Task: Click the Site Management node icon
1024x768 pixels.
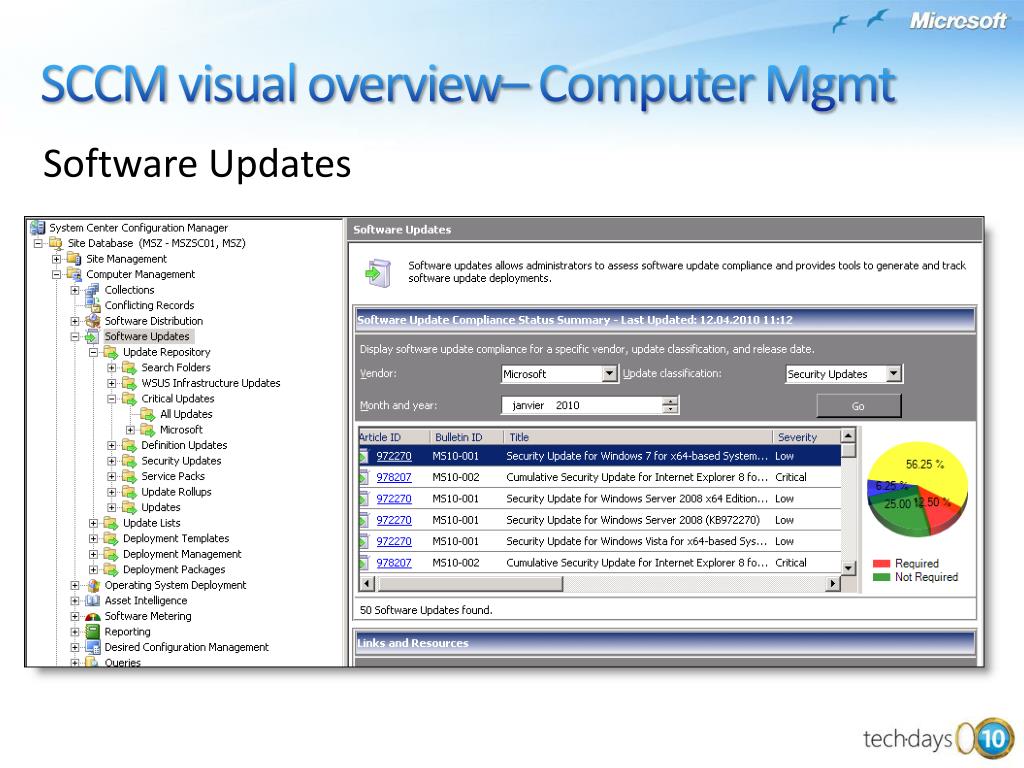Action: (x=74, y=259)
